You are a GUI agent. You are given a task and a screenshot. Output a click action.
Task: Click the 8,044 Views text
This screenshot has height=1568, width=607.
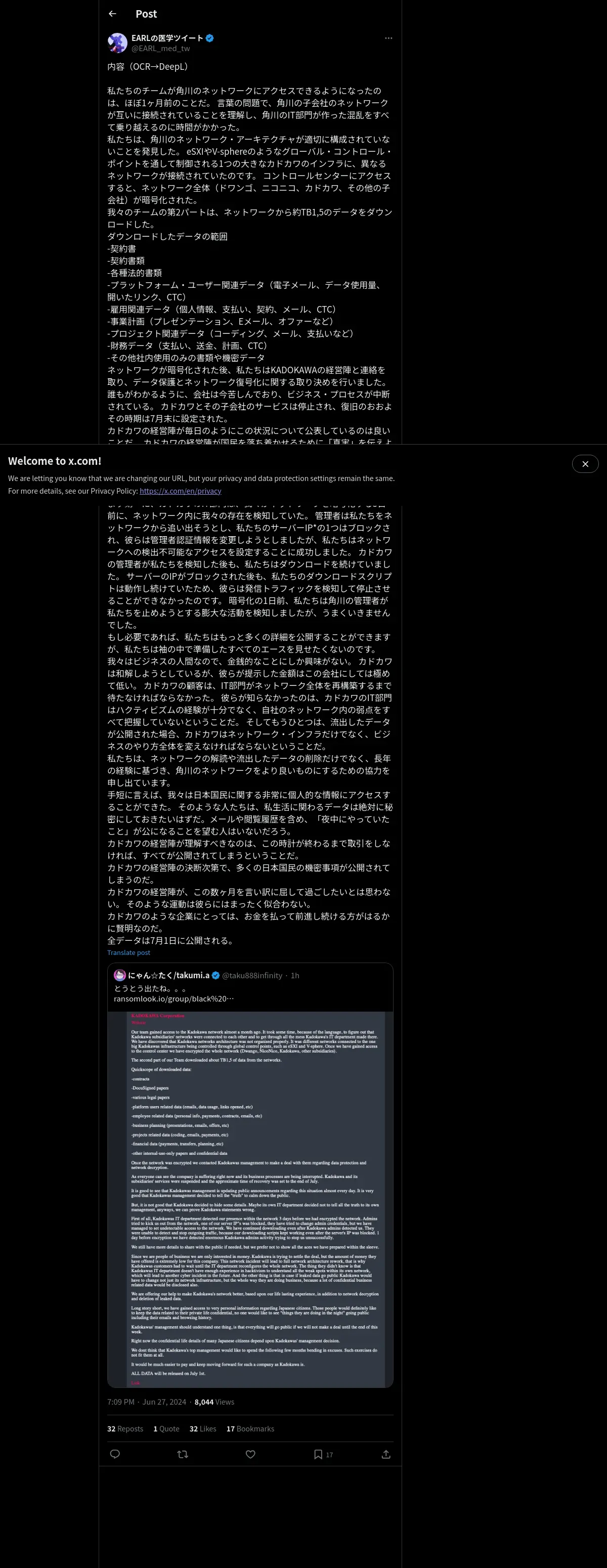(x=214, y=1402)
